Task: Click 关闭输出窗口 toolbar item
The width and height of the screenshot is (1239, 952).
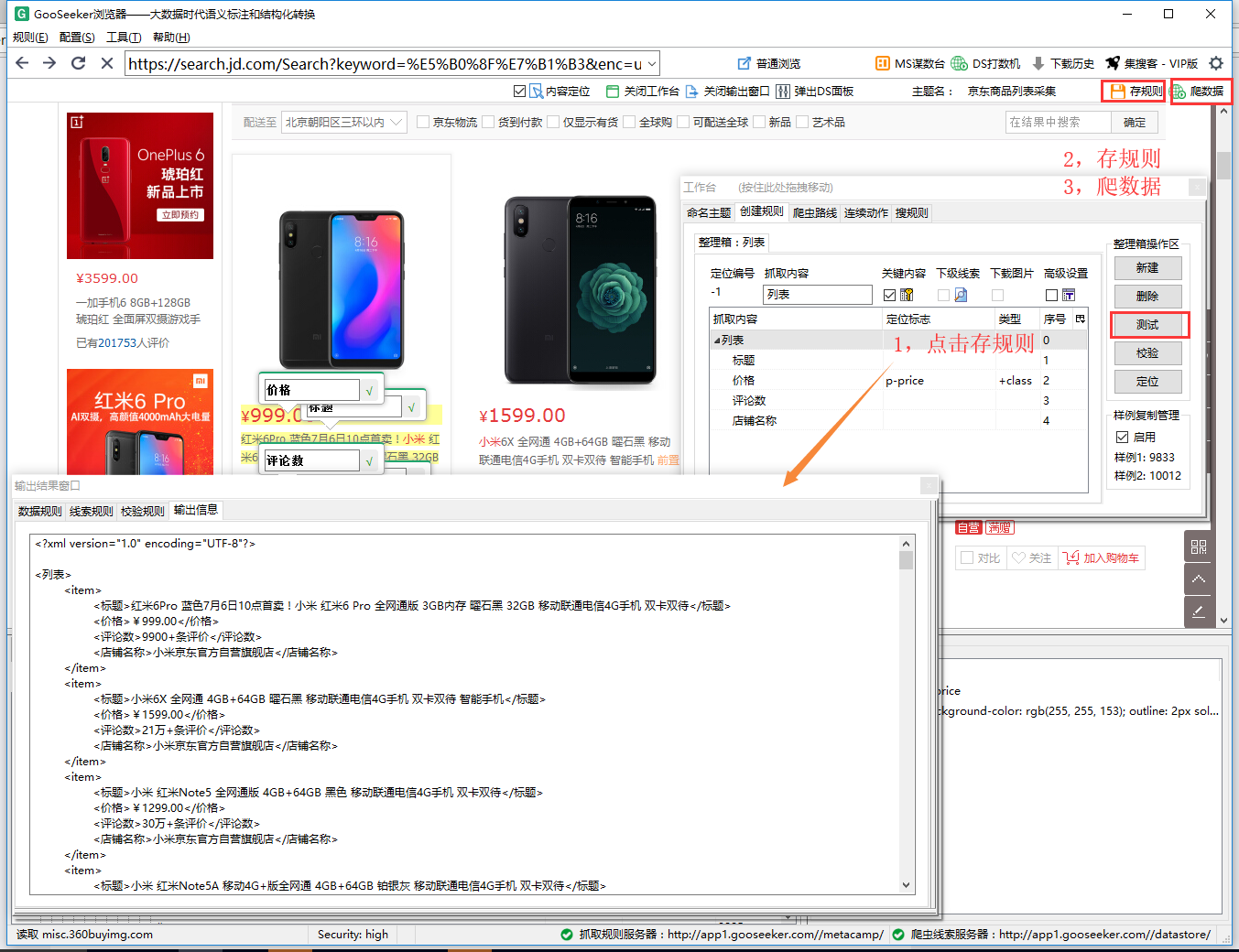Action: tap(728, 91)
